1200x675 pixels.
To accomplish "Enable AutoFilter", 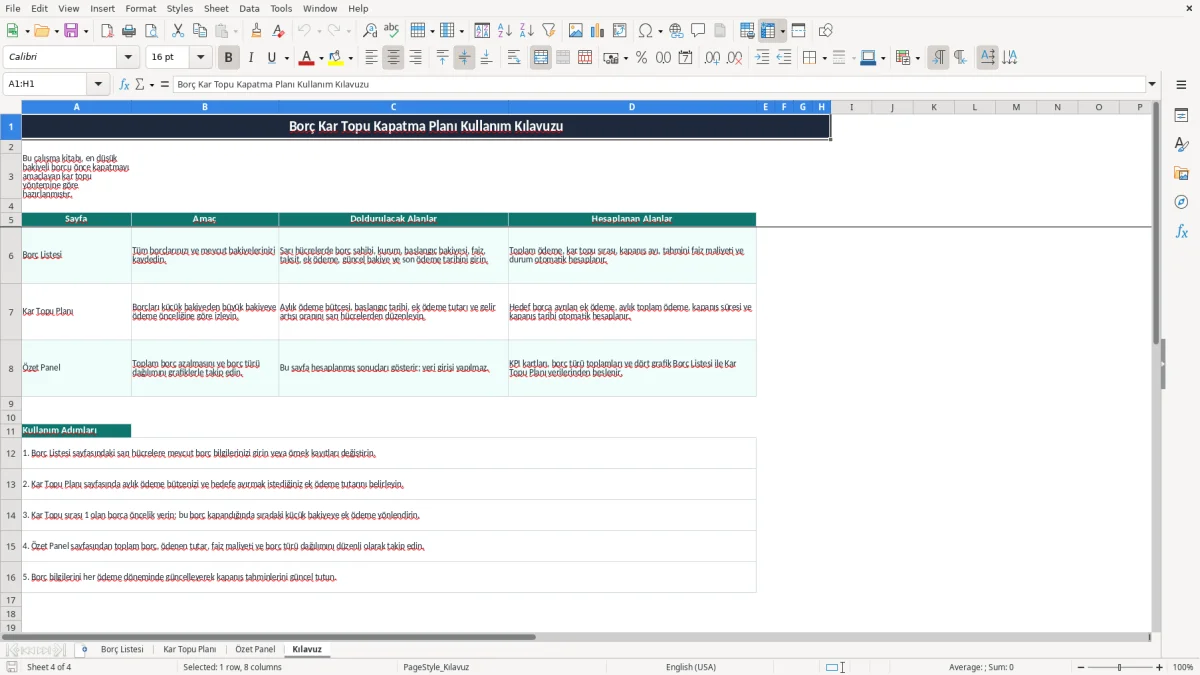I will click(549, 31).
